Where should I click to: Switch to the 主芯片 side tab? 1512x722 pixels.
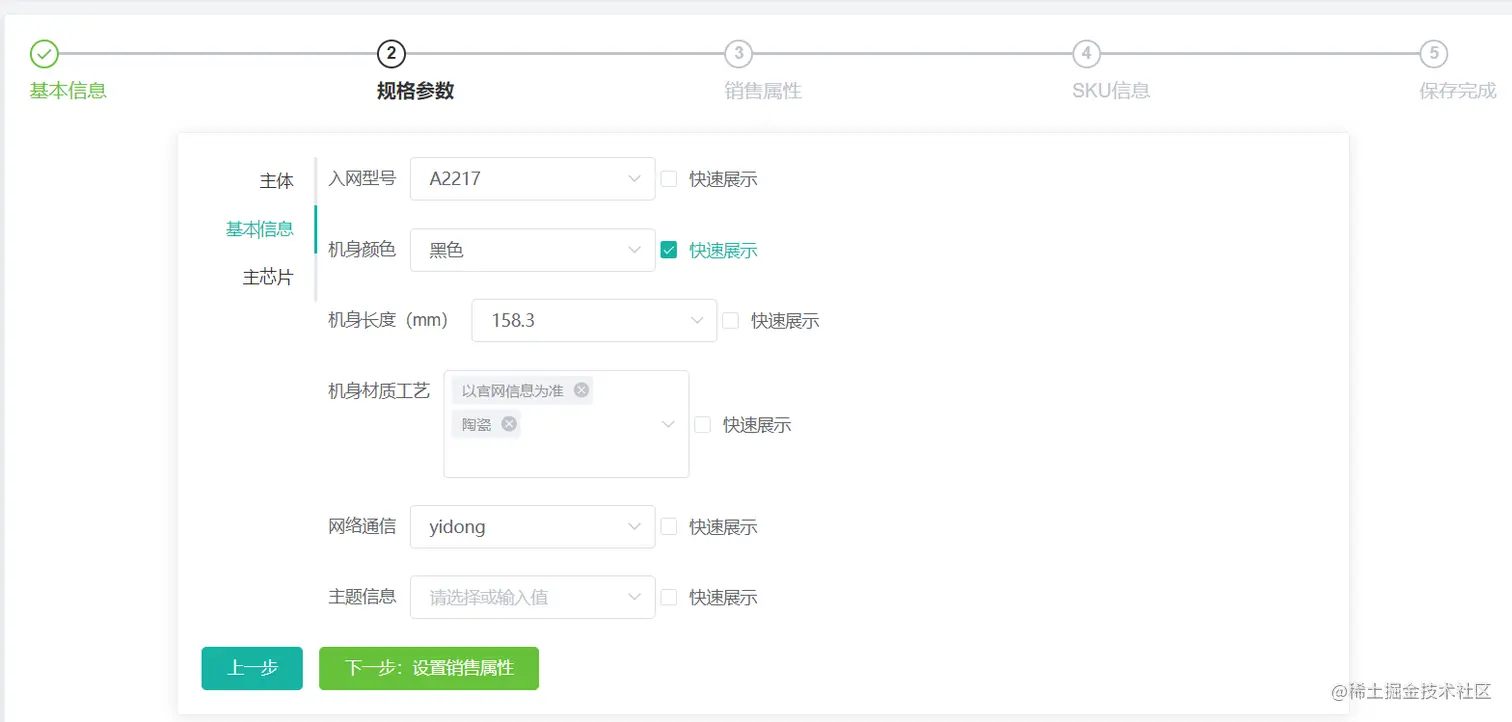(268, 277)
